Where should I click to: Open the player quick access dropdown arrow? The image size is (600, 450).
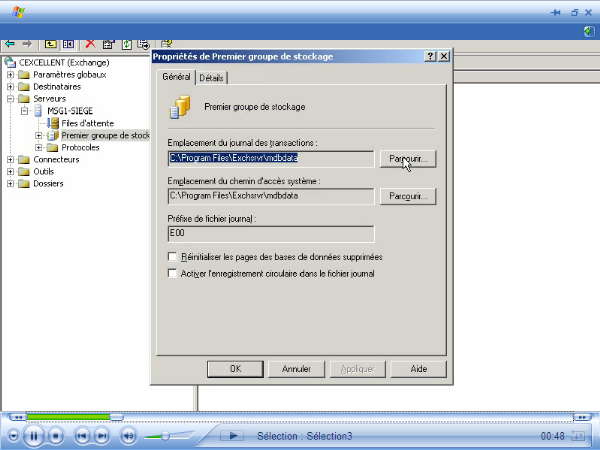pyautogui.click(x=13, y=436)
